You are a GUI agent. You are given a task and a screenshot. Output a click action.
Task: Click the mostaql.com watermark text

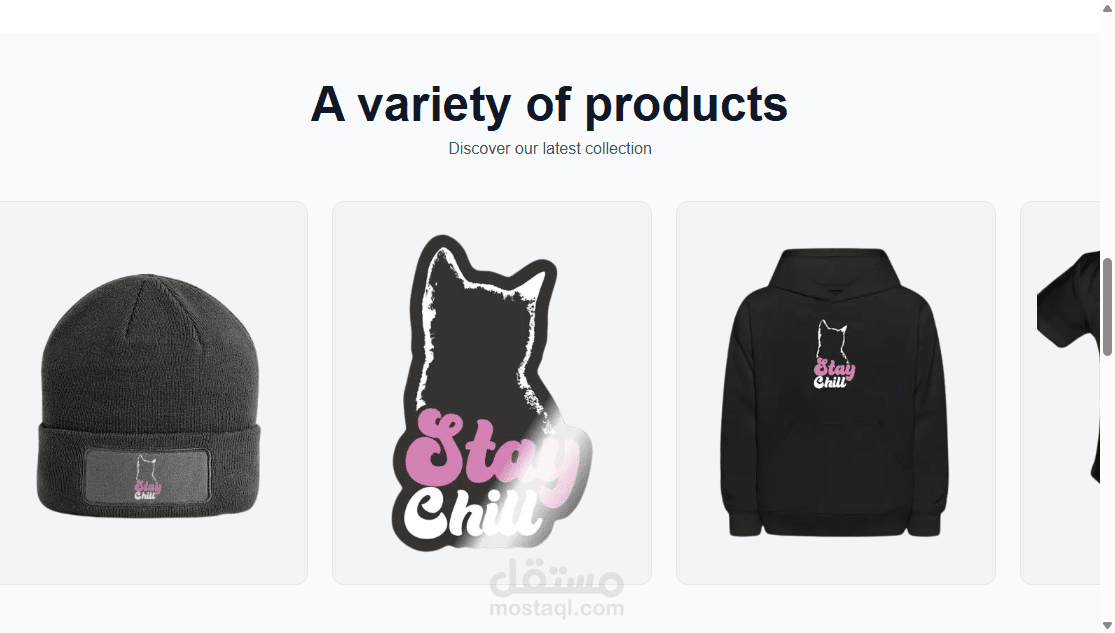point(557,608)
